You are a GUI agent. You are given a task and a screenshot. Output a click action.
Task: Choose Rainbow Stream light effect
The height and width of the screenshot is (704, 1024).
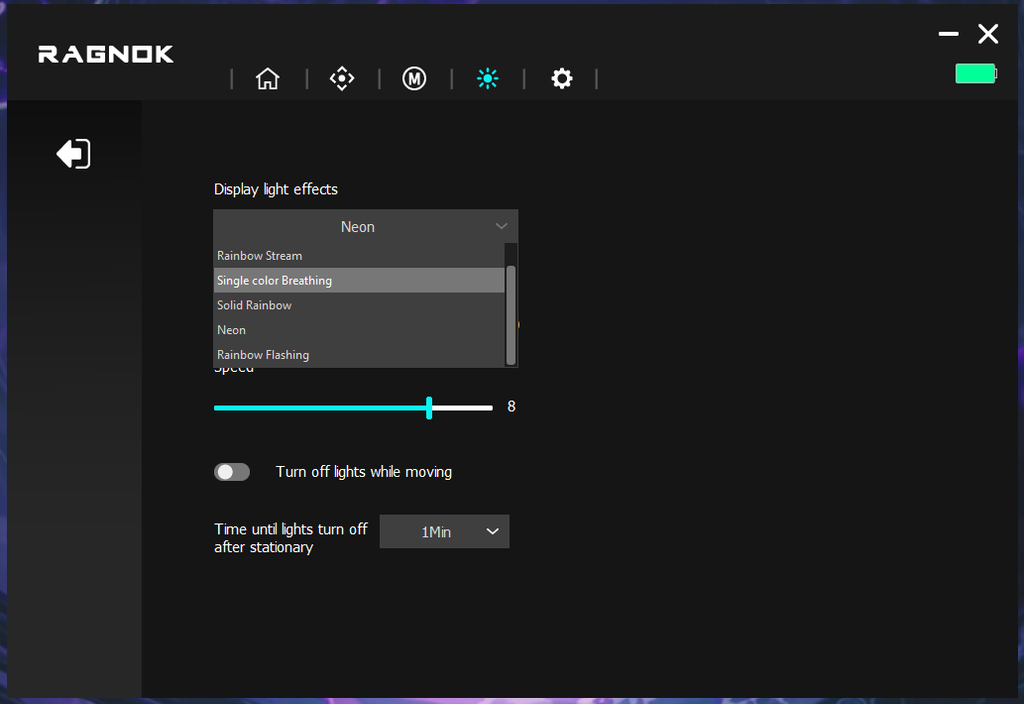(359, 255)
